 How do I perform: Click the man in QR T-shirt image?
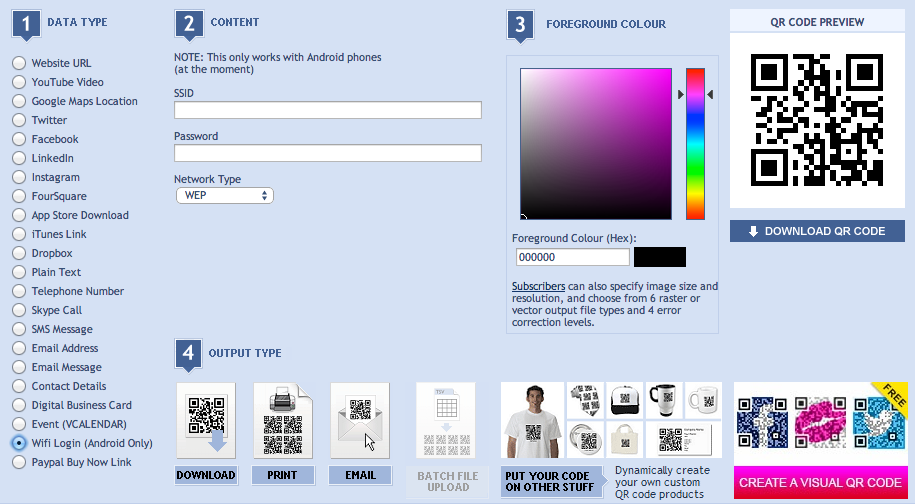coord(533,421)
